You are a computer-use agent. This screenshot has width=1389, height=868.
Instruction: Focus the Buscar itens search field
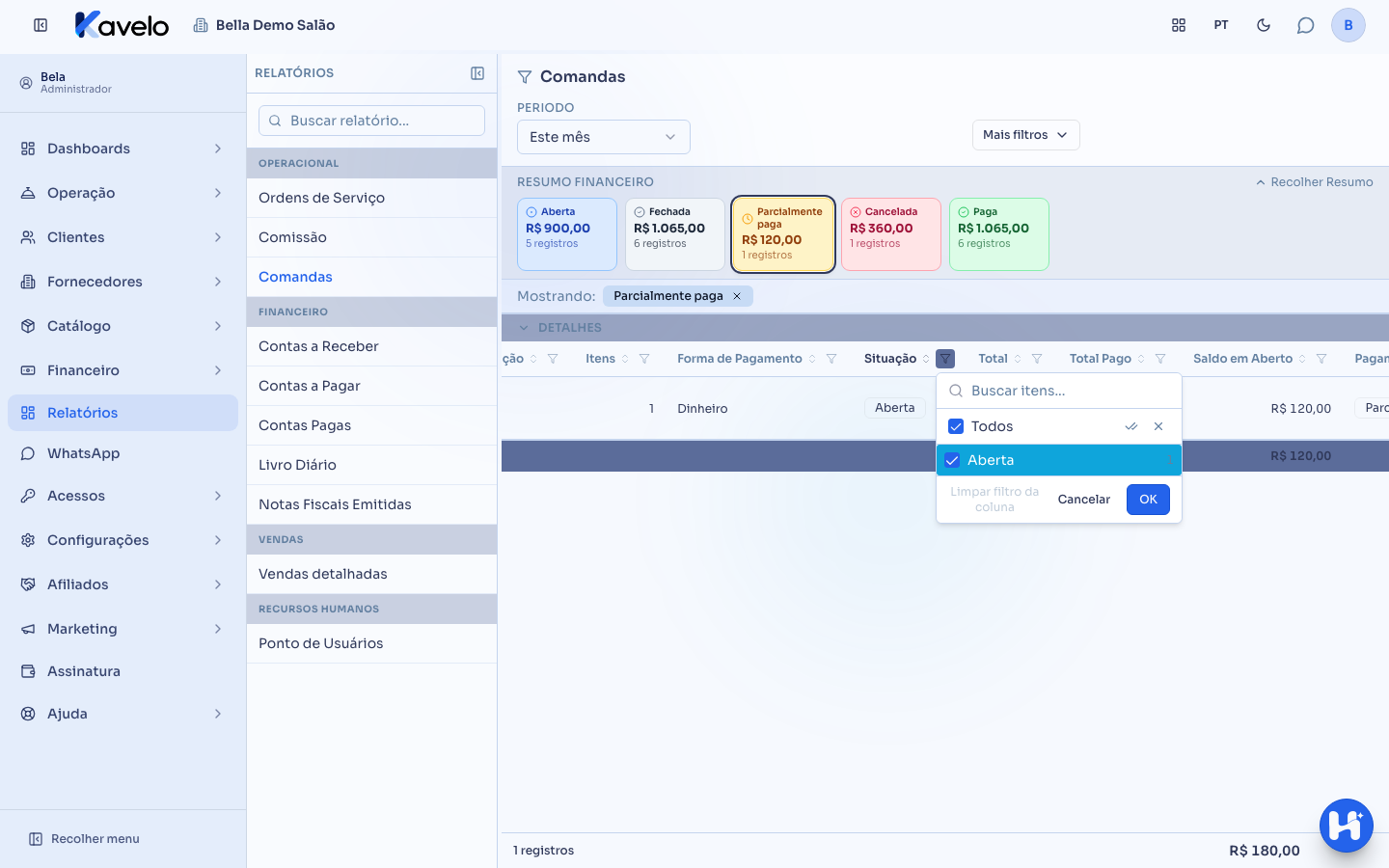1059,391
